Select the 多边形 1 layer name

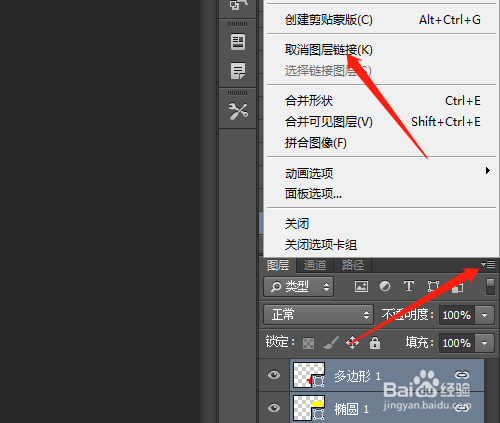pos(357,376)
